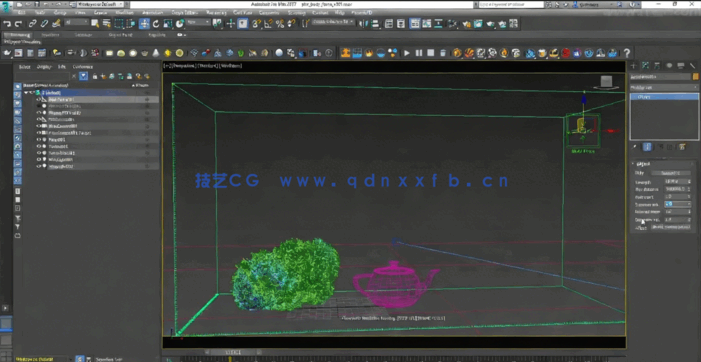The height and width of the screenshot is (362, 701).
Task: Click the object color swatch beside name field
Action: coord(695,76)
